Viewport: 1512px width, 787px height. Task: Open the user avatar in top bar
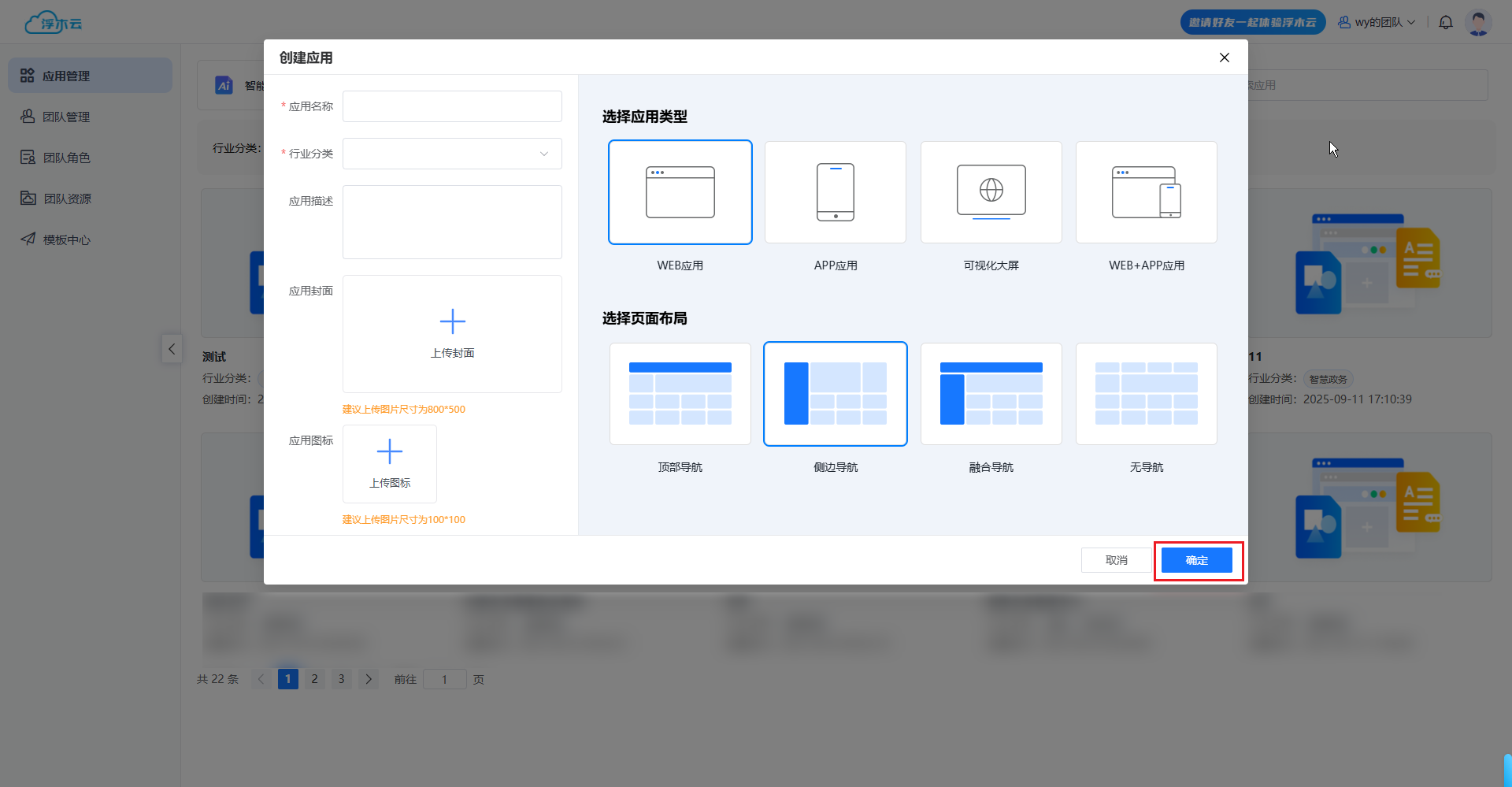tap(1477, 23)
